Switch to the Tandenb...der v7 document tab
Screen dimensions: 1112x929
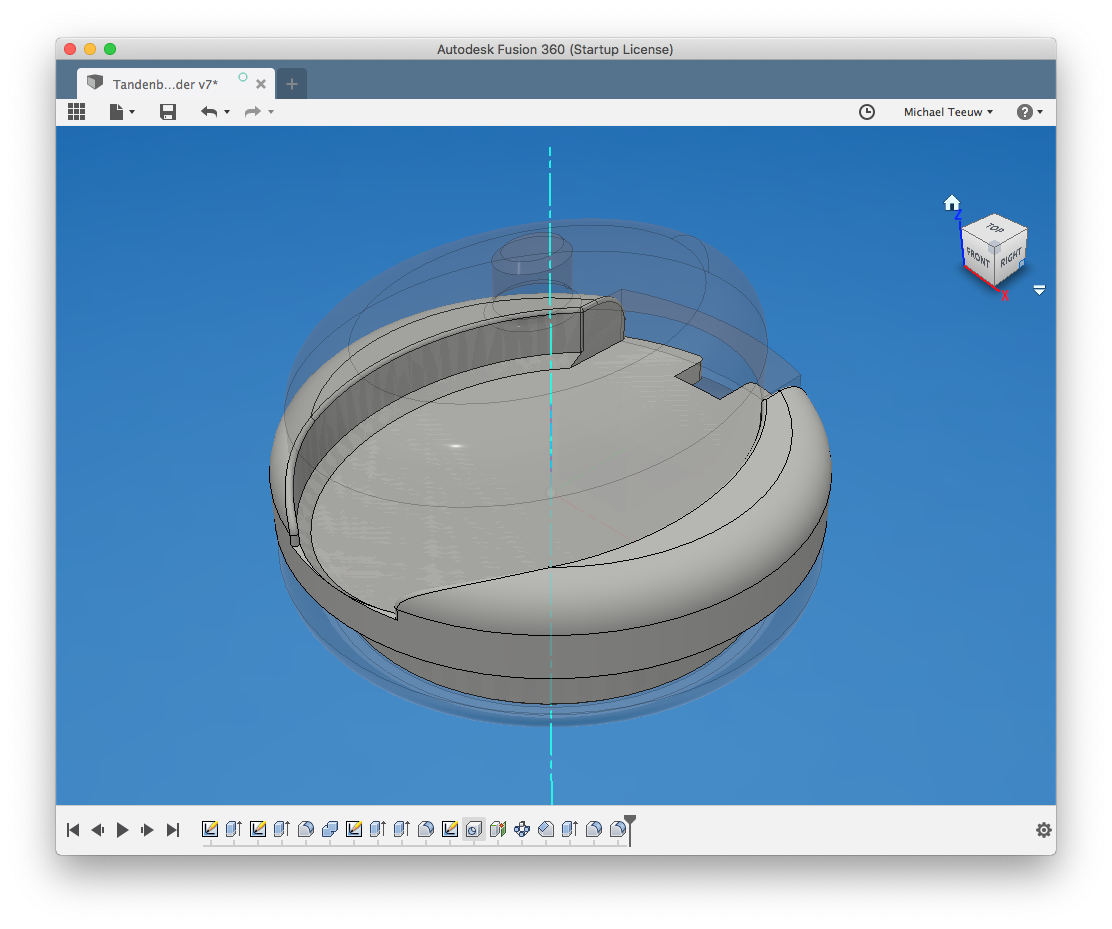(165, 84)
